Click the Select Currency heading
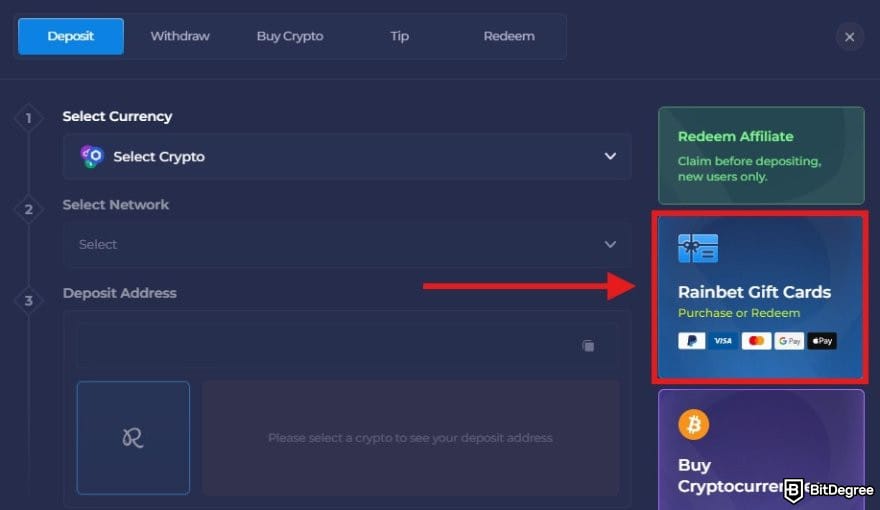880x510 pixels. point(117,116)
